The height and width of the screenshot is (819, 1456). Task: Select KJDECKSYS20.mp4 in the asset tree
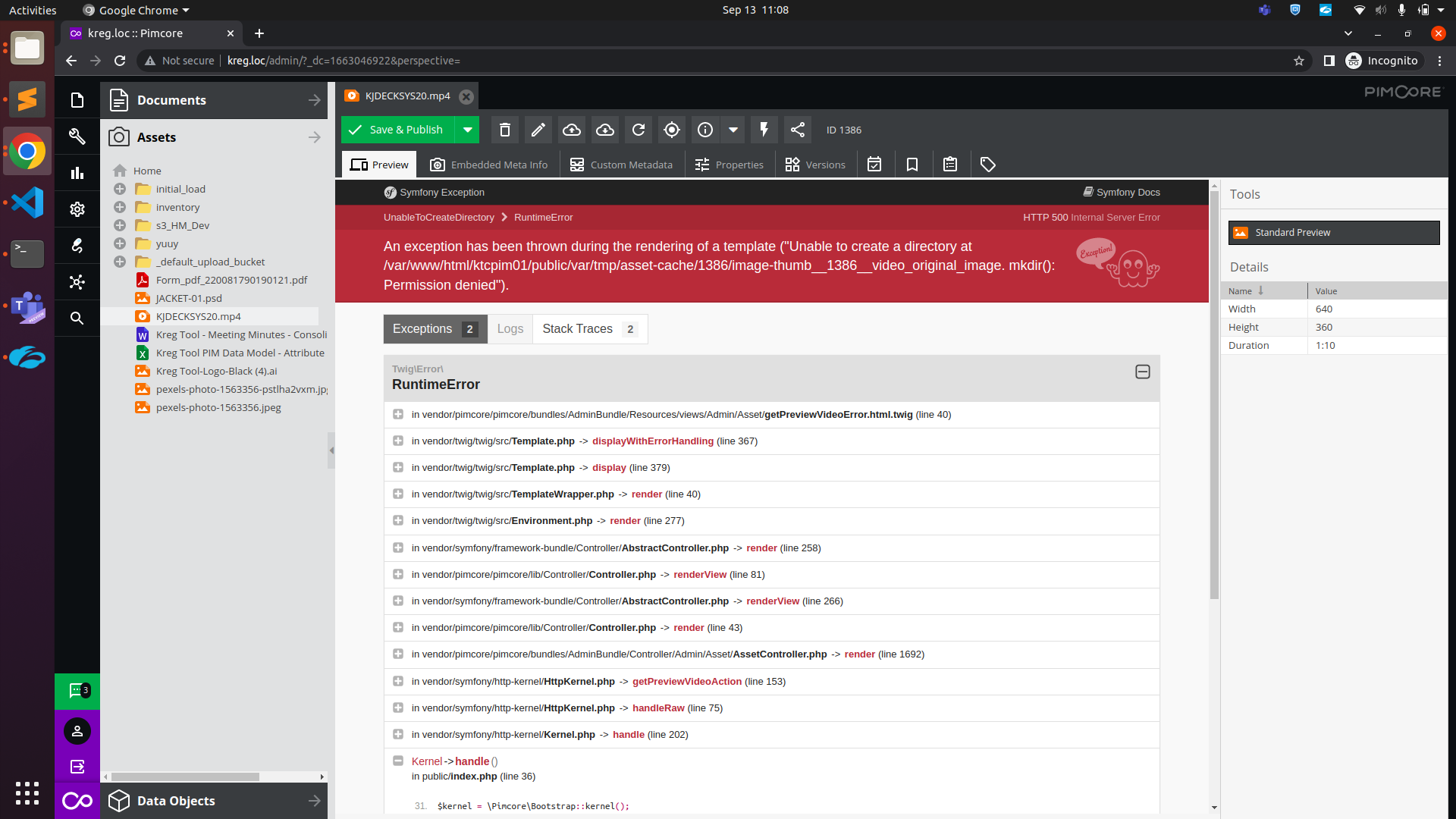click(198, 316)
